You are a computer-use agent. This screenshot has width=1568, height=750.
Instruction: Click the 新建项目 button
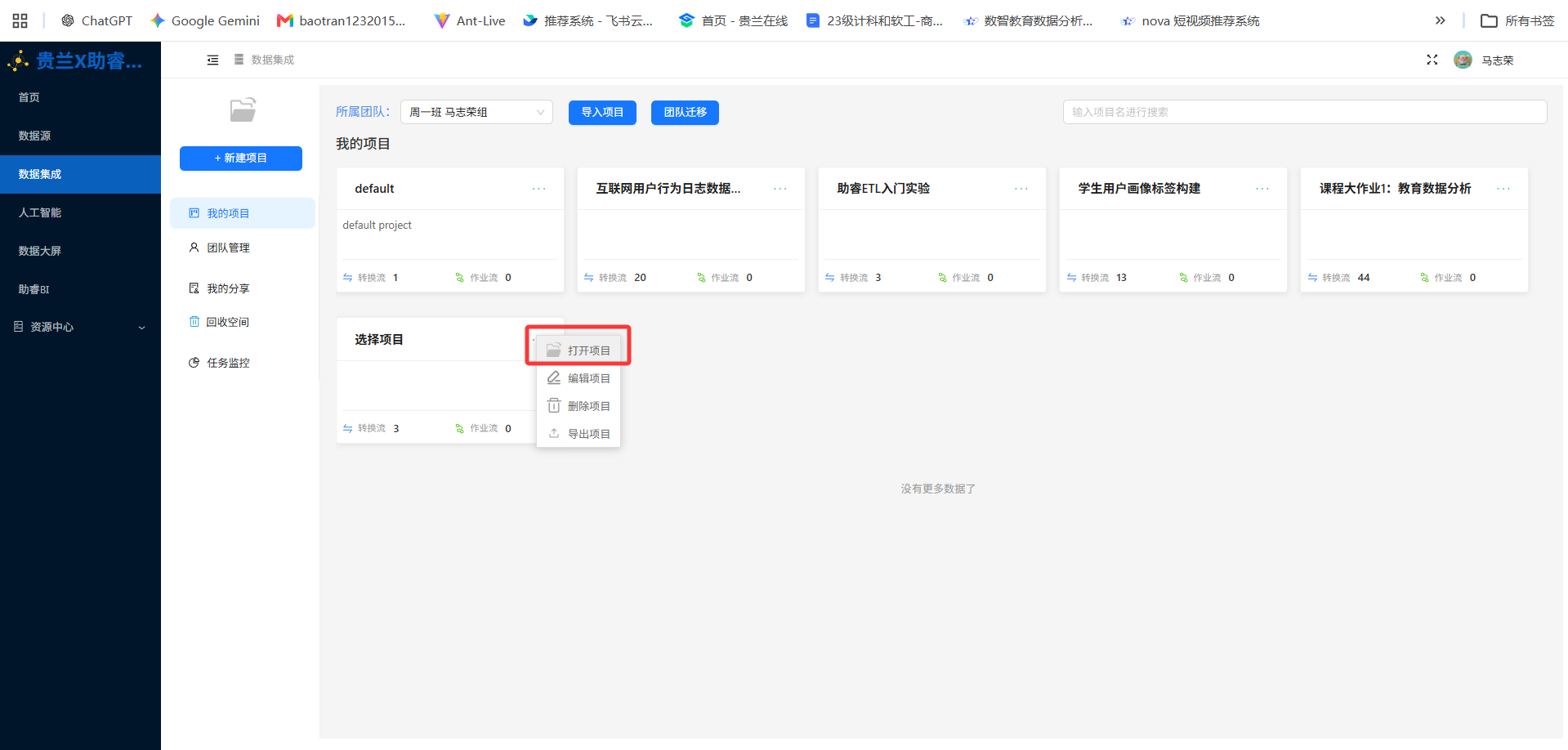[x=241, y=158]
